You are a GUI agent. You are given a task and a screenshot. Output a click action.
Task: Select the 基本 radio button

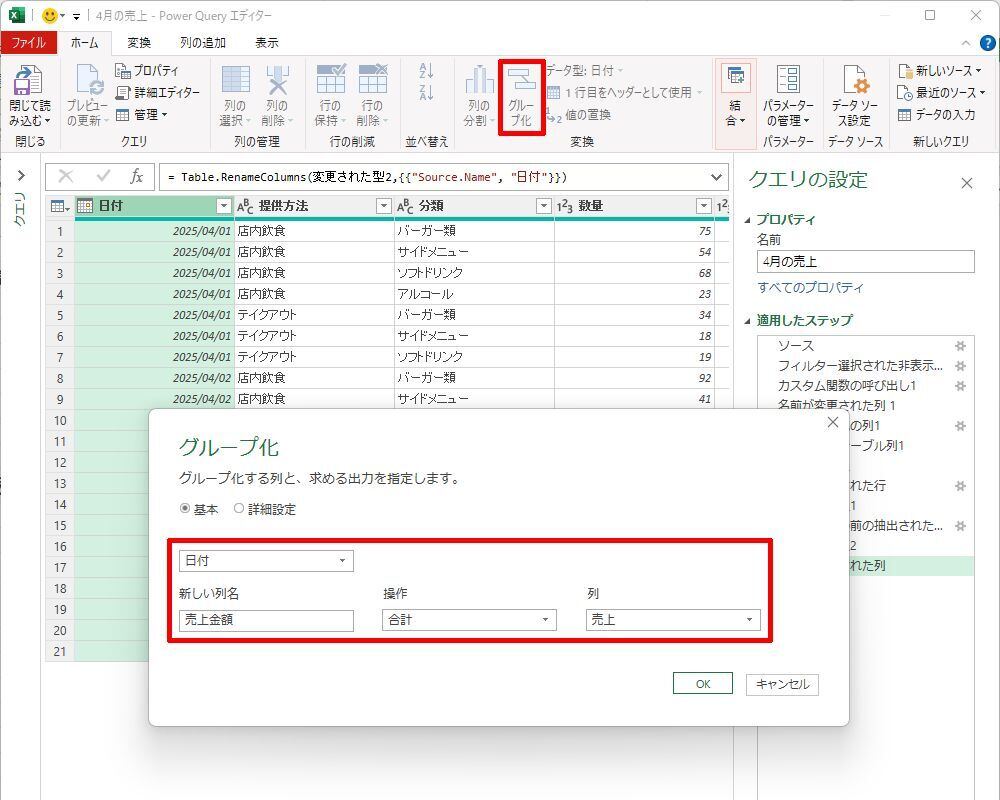click(185, 509)
